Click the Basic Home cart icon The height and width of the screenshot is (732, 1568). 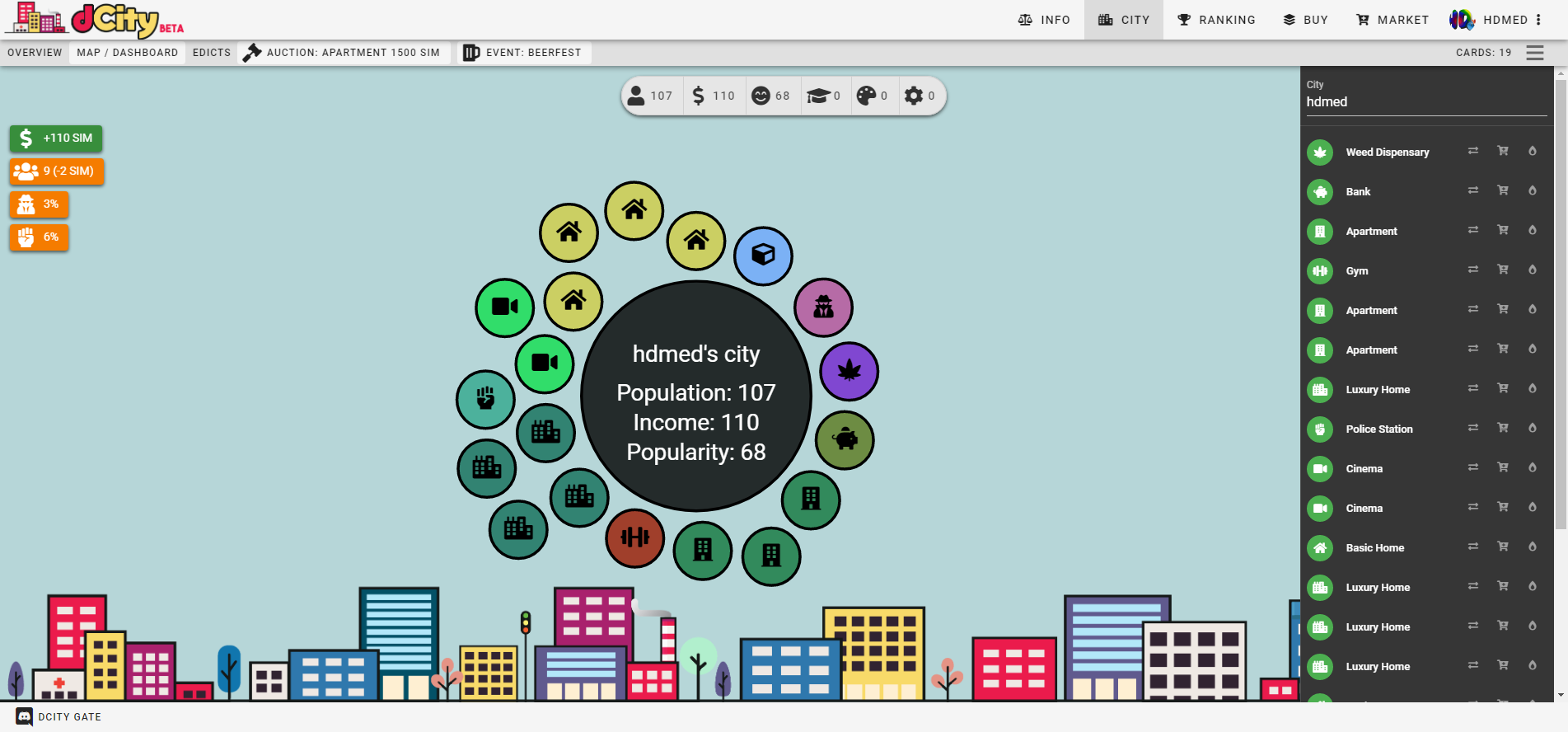click(1503, 547)
